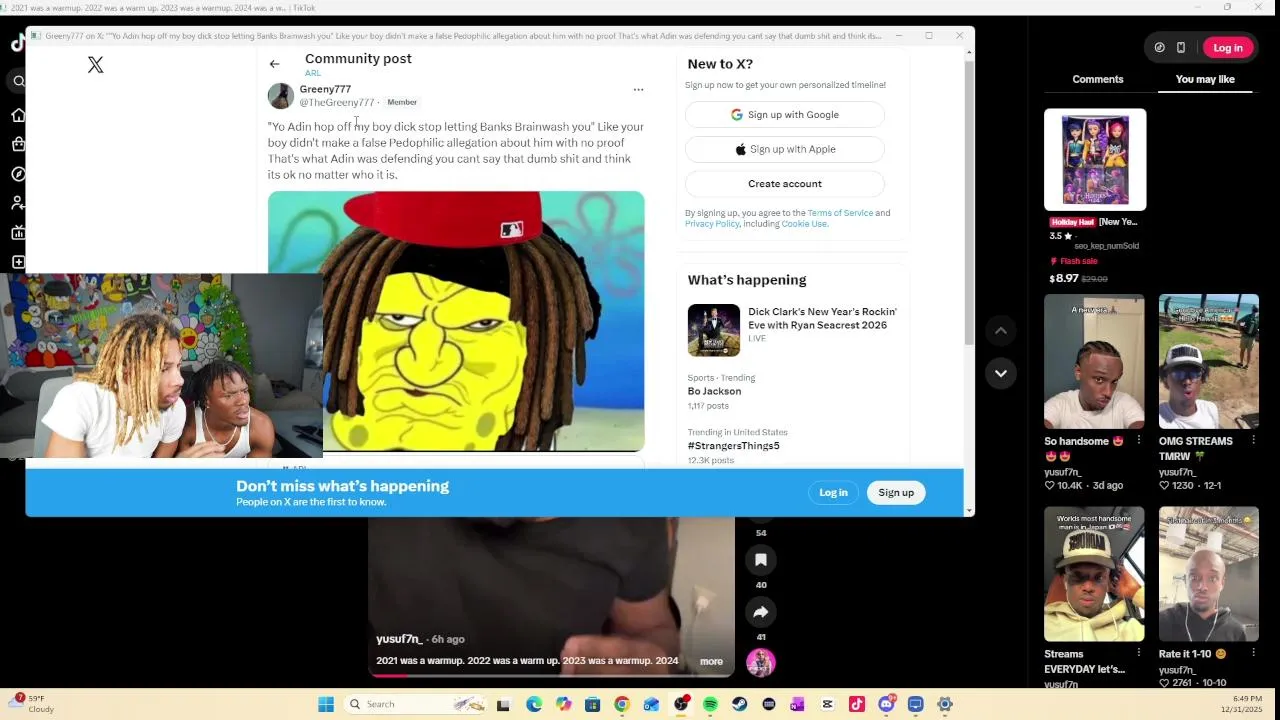Open the weather widget showing 59°F Cloudy
Screen dimensions: 1280x720
point(34,704)
